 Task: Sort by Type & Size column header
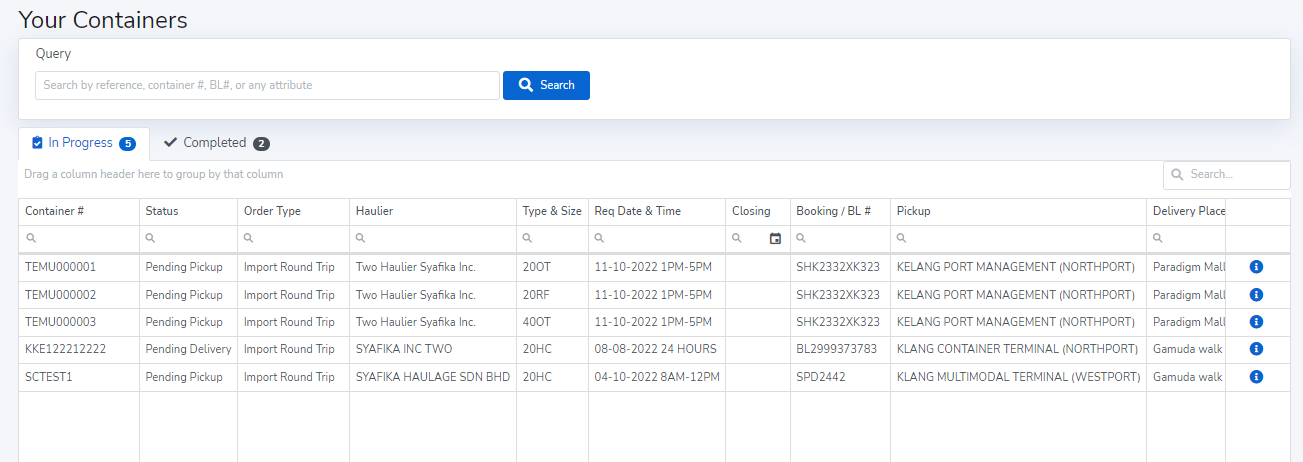551,211
